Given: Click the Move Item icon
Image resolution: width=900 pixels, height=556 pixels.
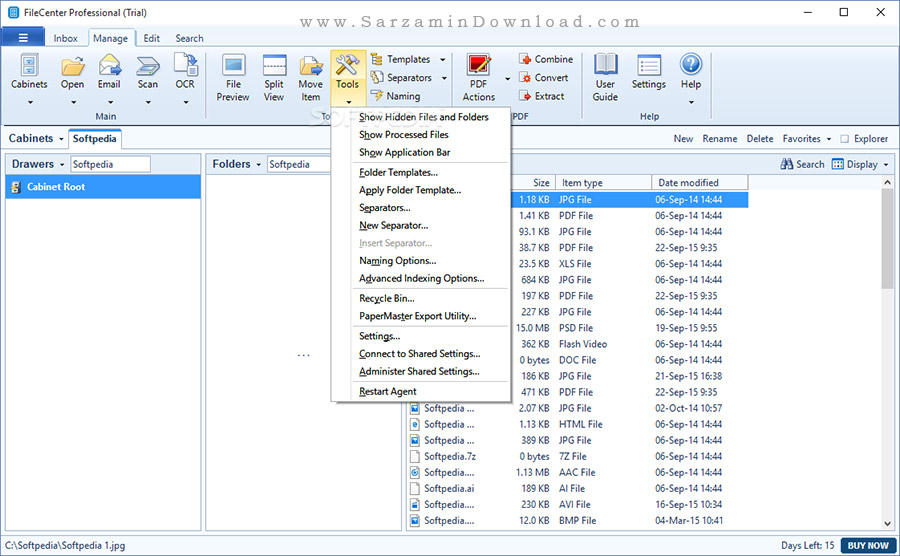Looking at the screenshot, I should [x=311, y=65].
